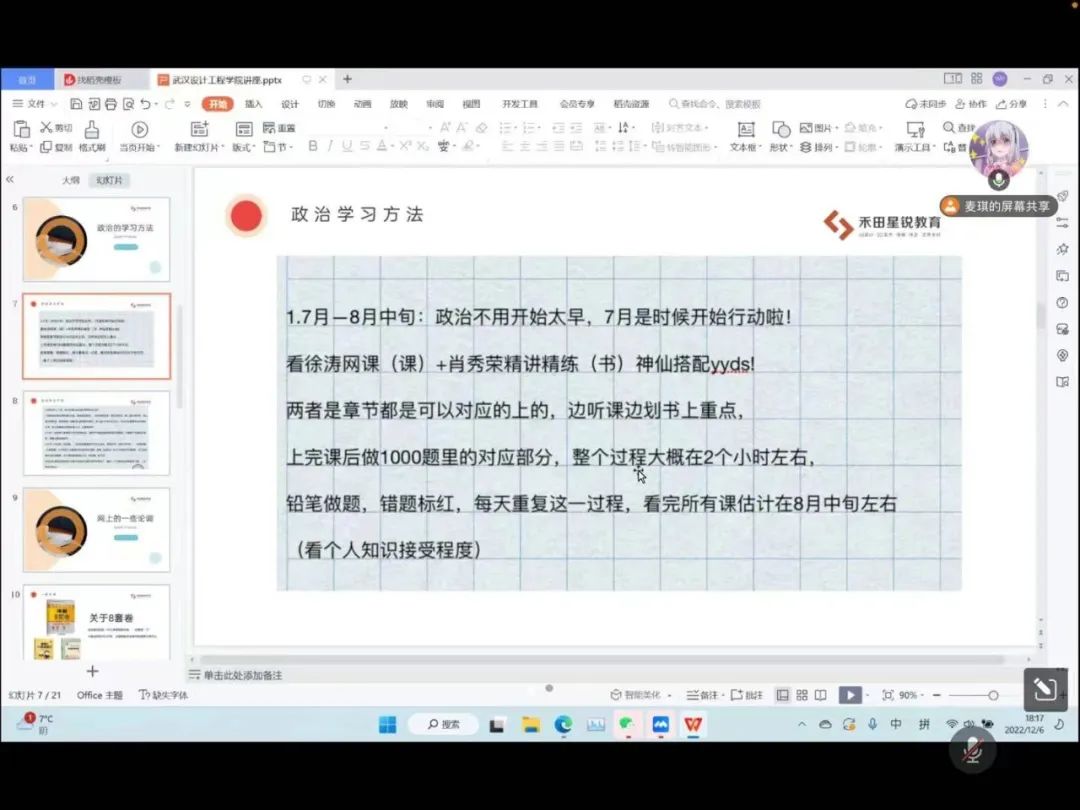Screen dimensions: 1080x810
Task: Switch to the Insert (插入) ribbon tab
Action: pos(253,104)
